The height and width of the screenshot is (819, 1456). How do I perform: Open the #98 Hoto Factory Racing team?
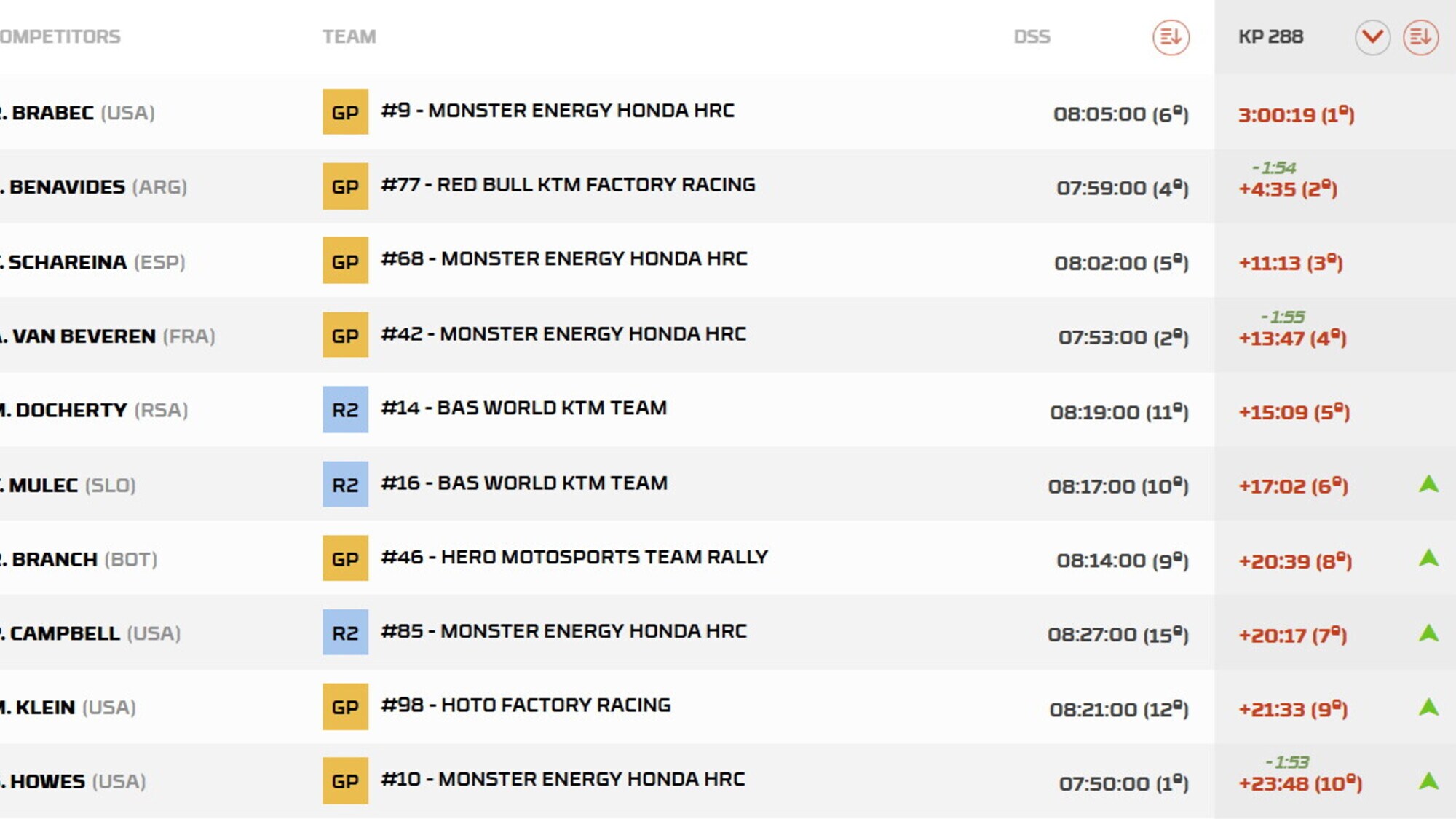click(526, 705)
